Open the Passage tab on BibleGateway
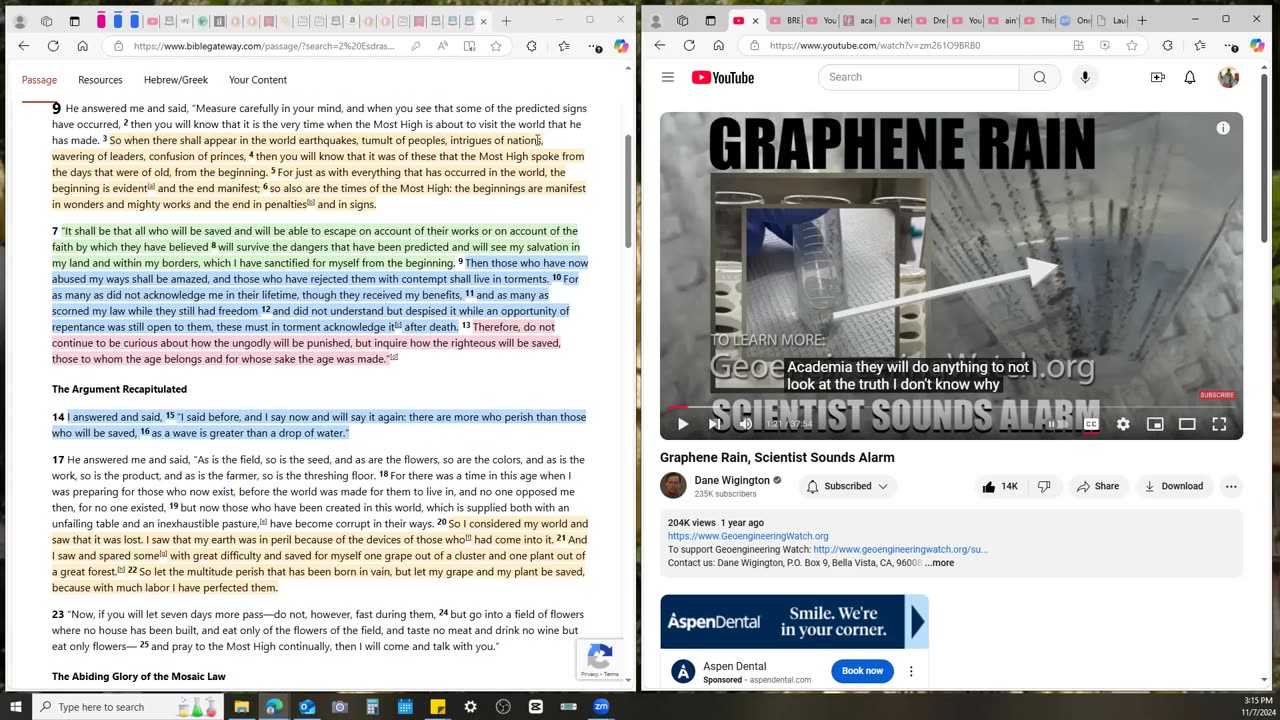 pyautogui.click(x=39, y=80)
